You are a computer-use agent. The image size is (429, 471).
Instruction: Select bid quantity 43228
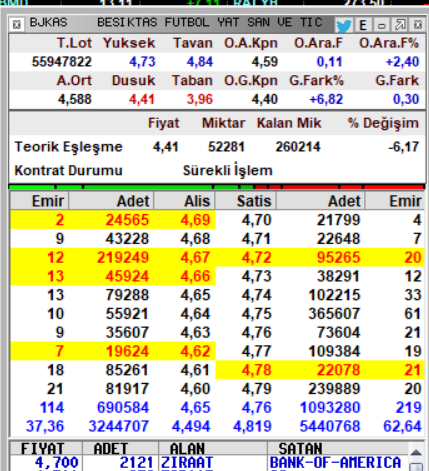[127, 239]
